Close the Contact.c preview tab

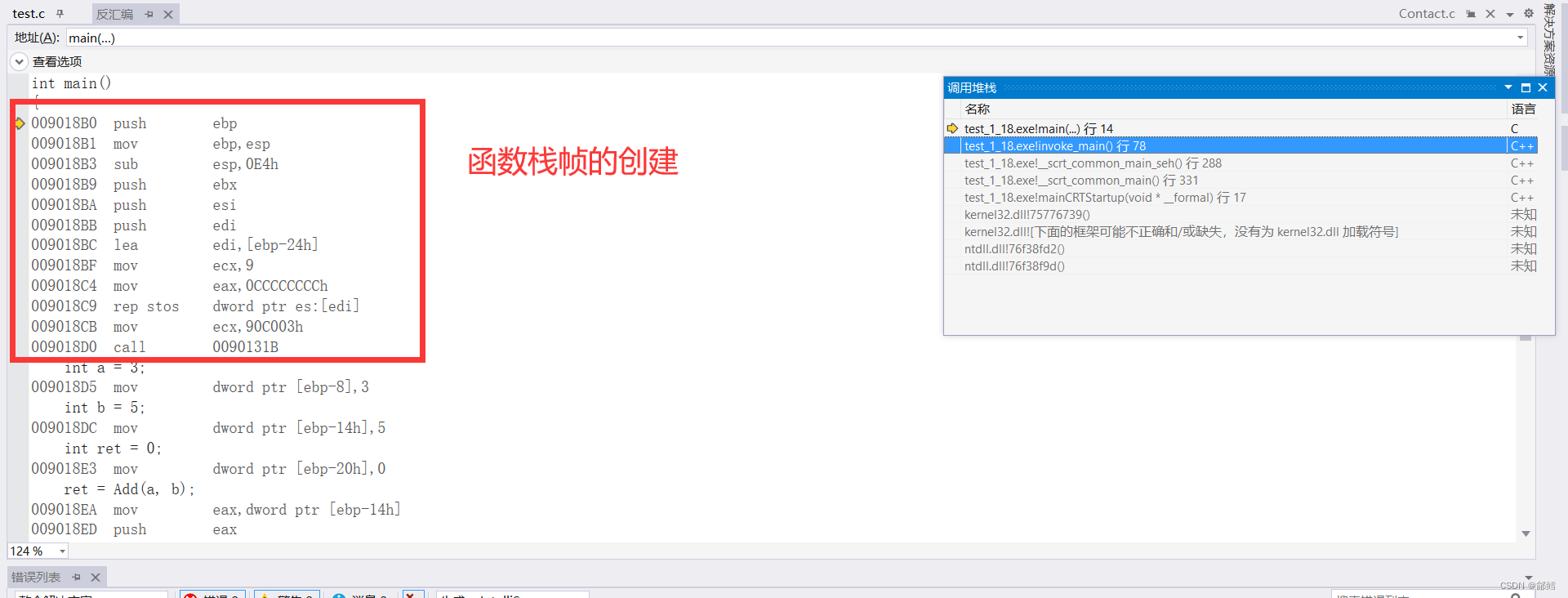(1490, 14)
